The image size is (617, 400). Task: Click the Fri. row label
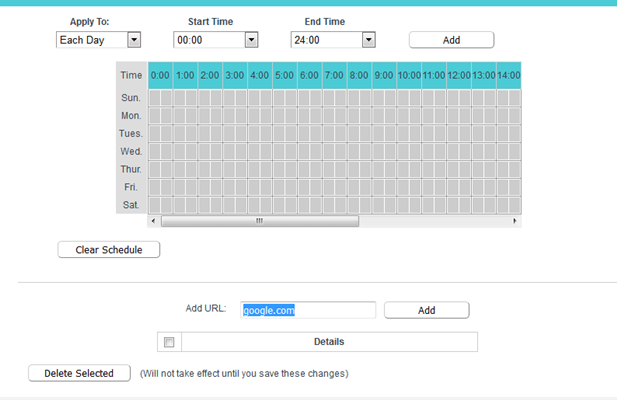131,187
